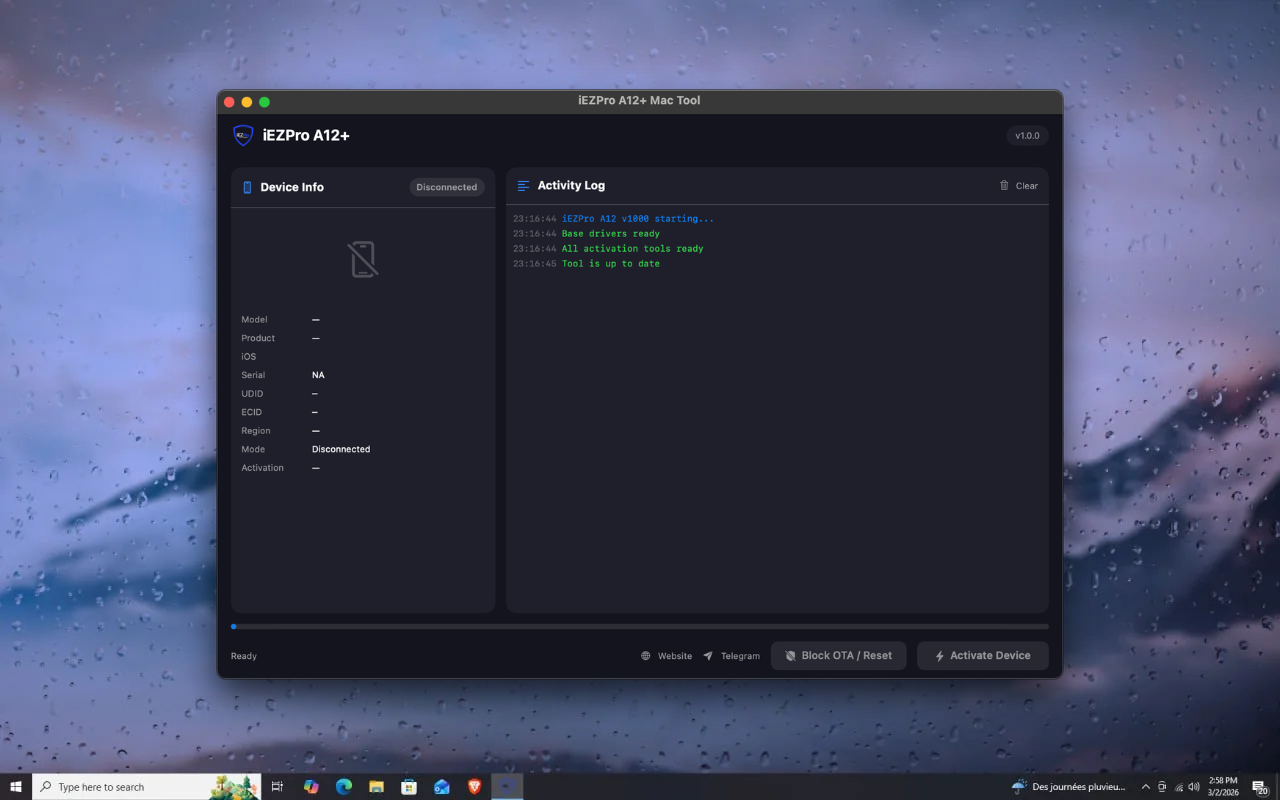The image size is (1280, 800).
Task: Click the Mode value "Disconnected"
Action: [341, 449]
